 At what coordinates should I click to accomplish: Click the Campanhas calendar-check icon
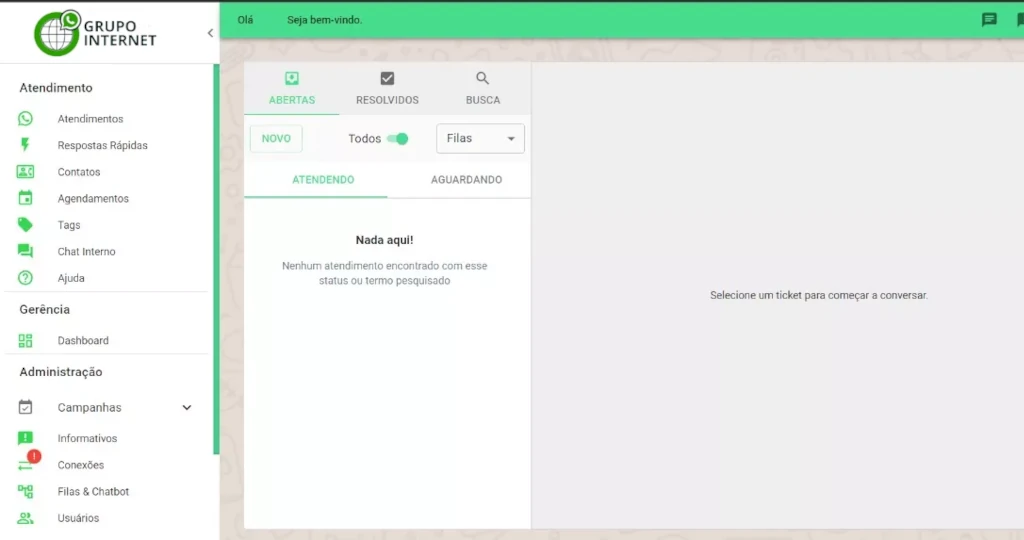(x=25, y=407)
